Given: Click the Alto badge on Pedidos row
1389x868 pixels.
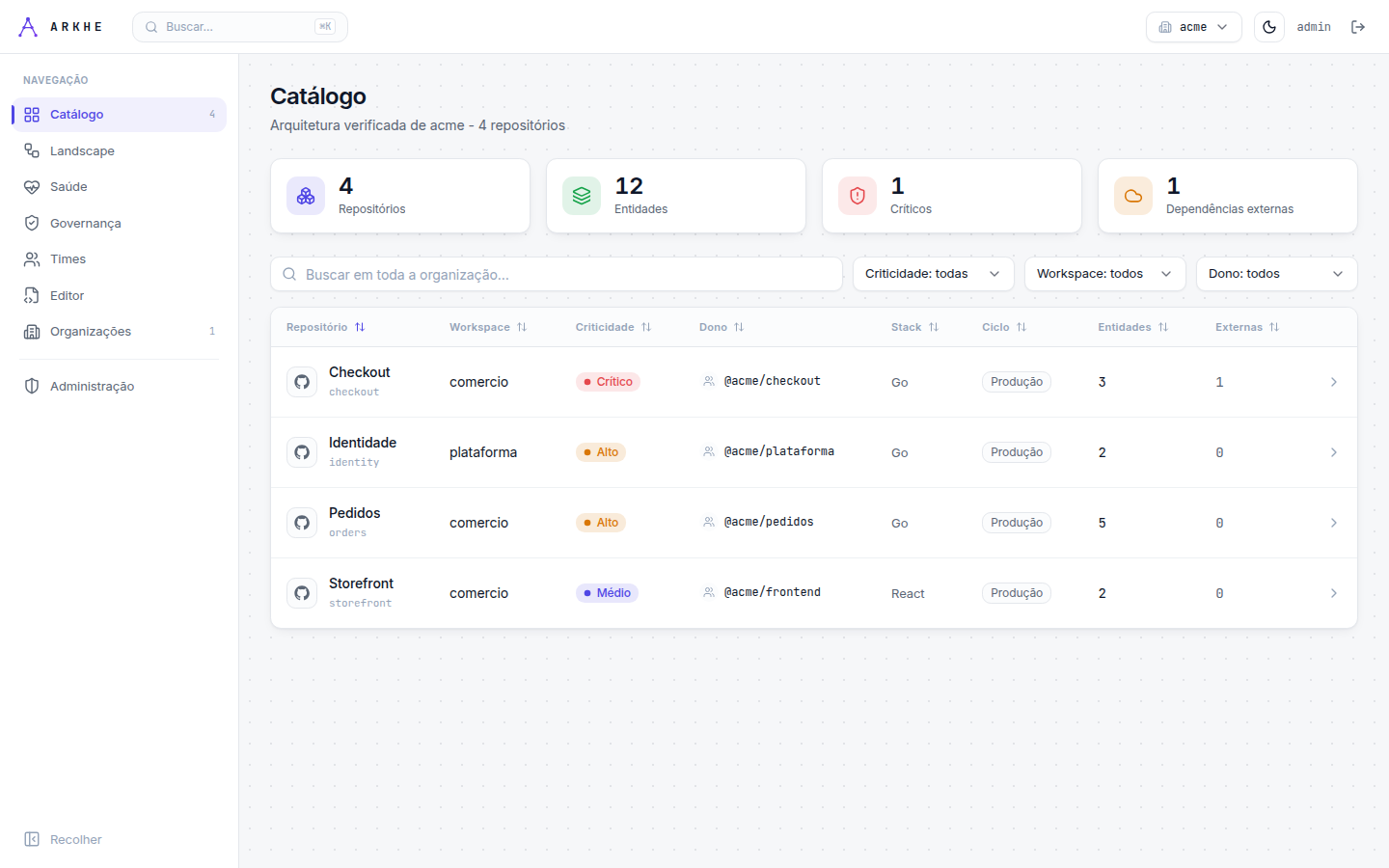Looking at the screenshot, I should pyautogui.click(x=601, y=523).
